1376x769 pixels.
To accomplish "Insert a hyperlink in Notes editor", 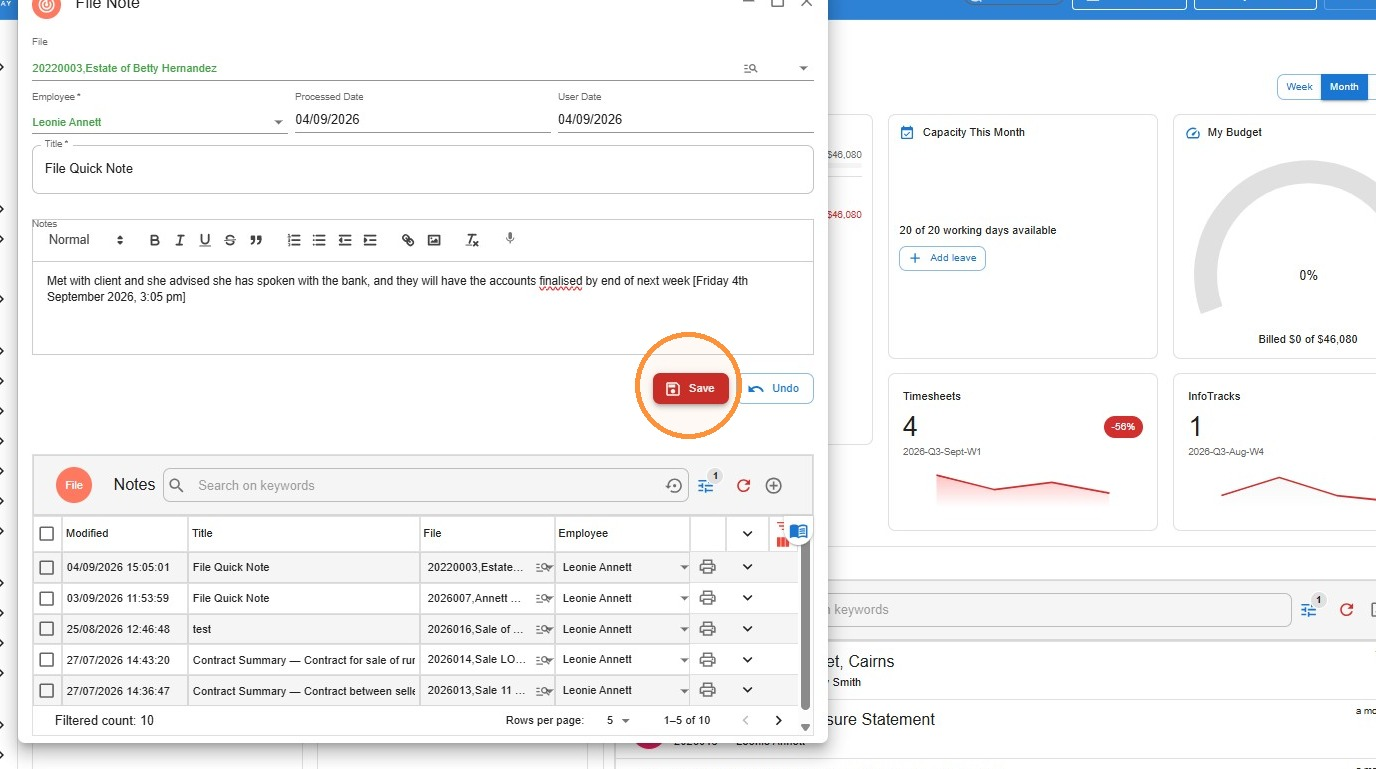I will (408, 240).
